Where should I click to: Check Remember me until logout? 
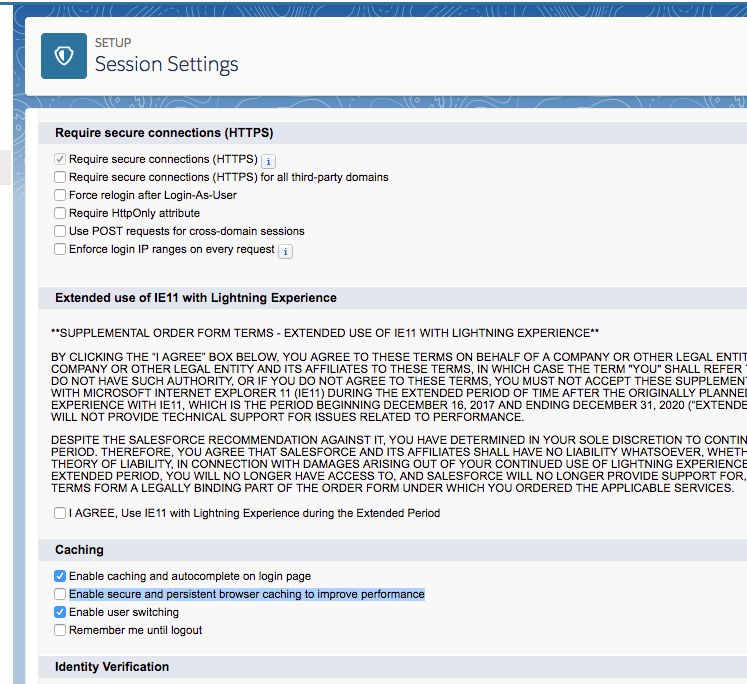[x=60, y=630]
